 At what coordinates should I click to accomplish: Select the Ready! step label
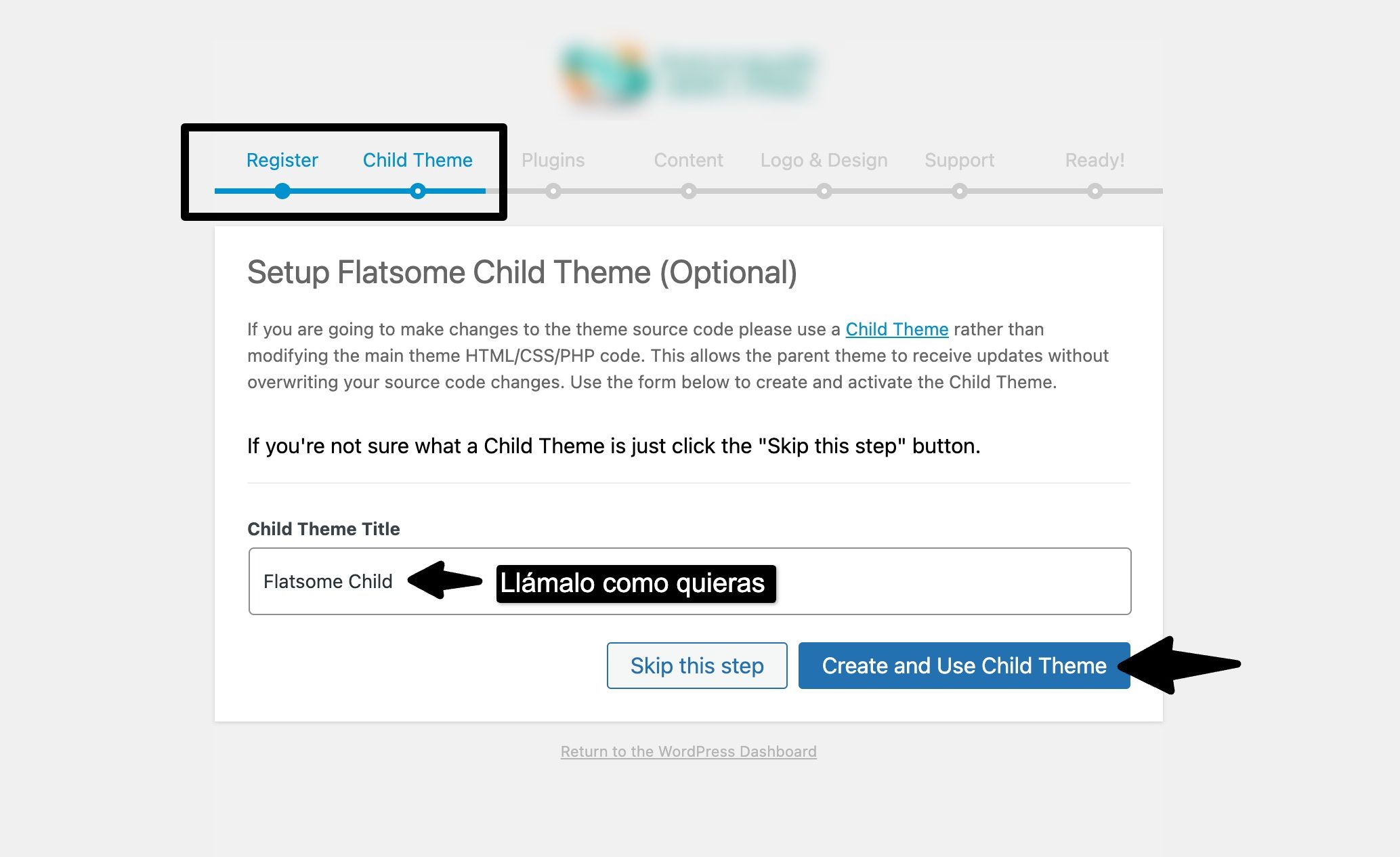coord(1095,160)
